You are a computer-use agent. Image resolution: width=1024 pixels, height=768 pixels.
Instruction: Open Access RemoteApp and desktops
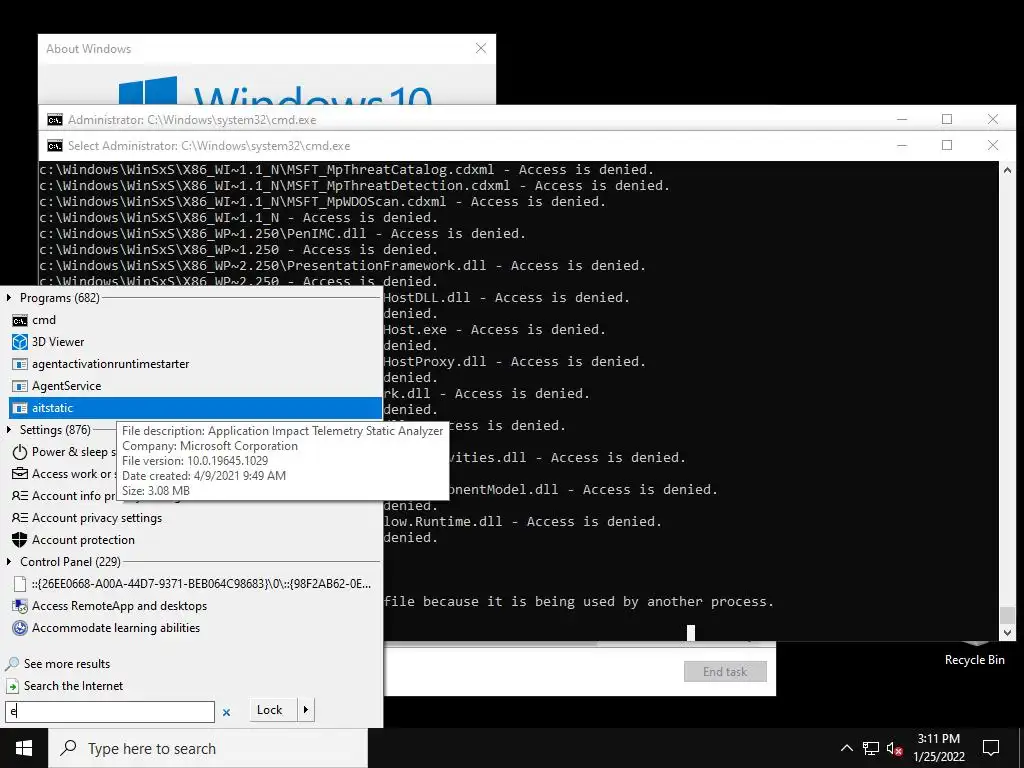[119, 606]
